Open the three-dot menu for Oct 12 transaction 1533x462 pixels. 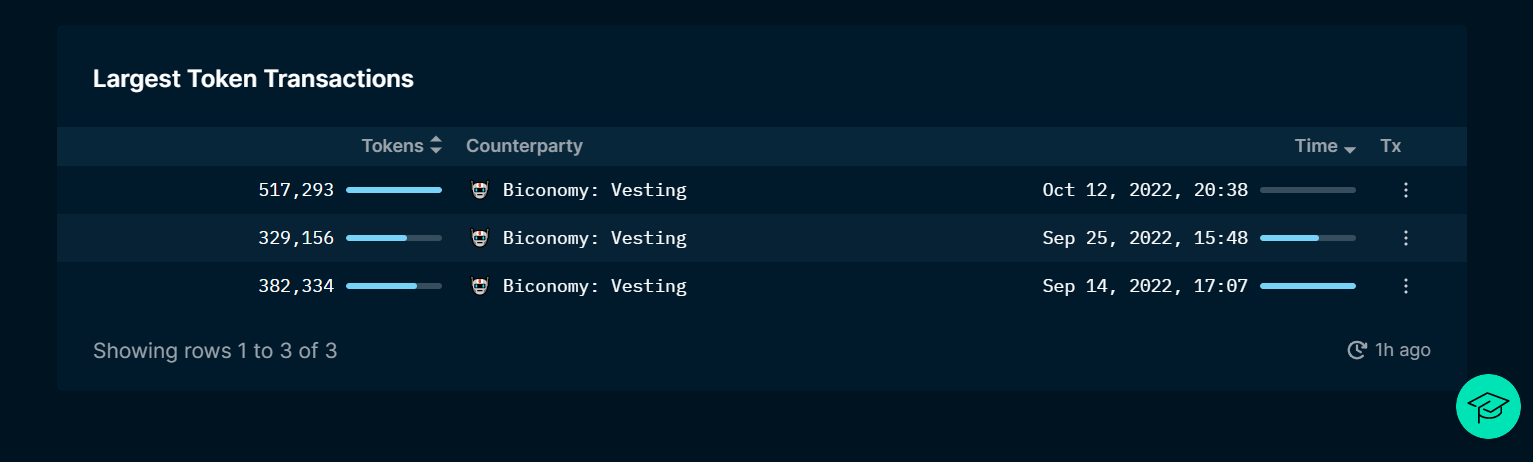point(1406,190)
